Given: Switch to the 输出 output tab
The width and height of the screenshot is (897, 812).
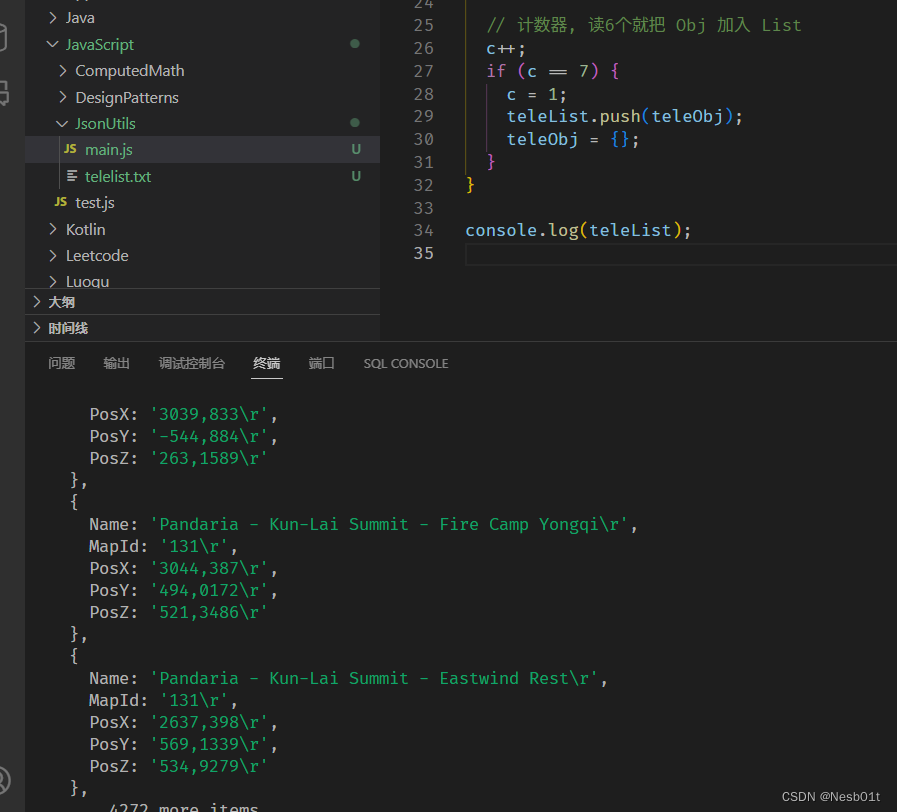Looking at the screenshot, I should 116,363.
